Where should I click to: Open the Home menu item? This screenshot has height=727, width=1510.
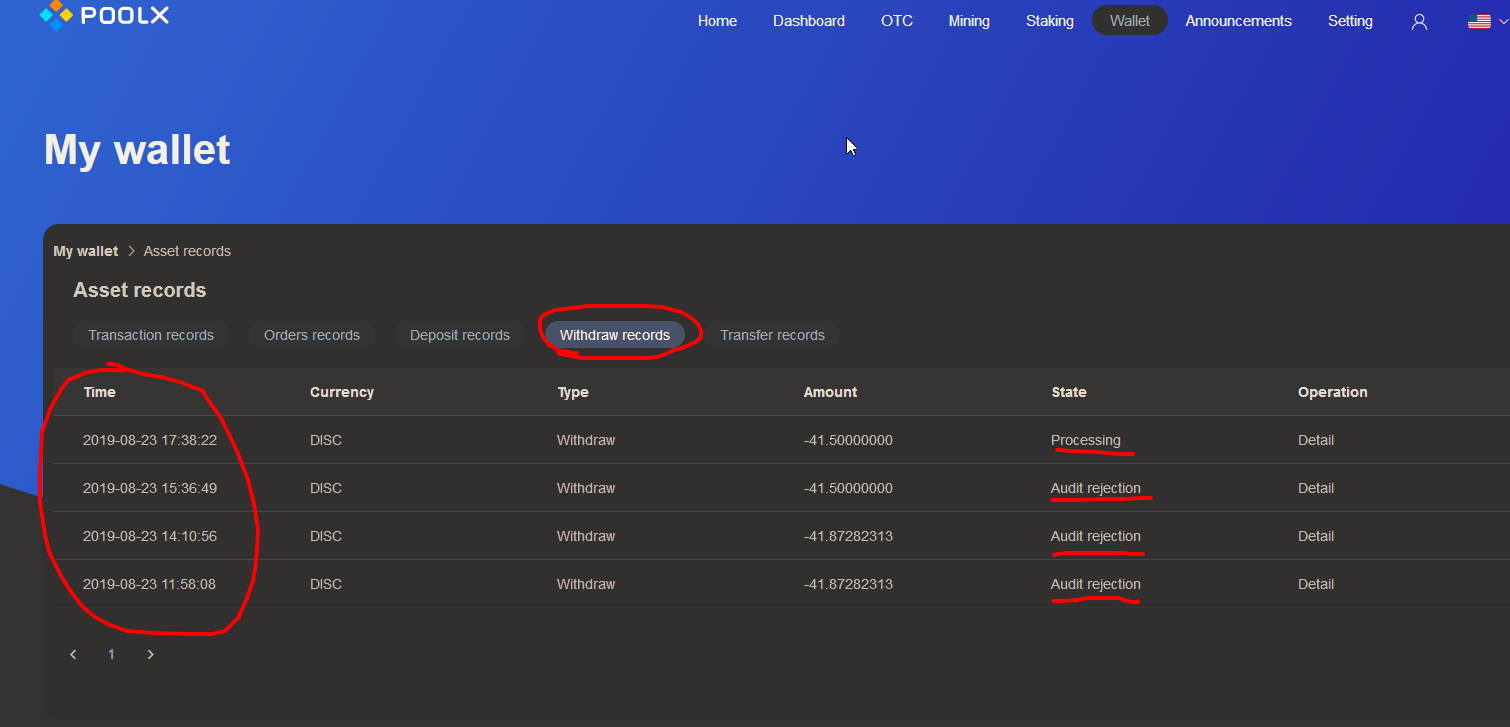pyautogui.click(x=717, y=21)
